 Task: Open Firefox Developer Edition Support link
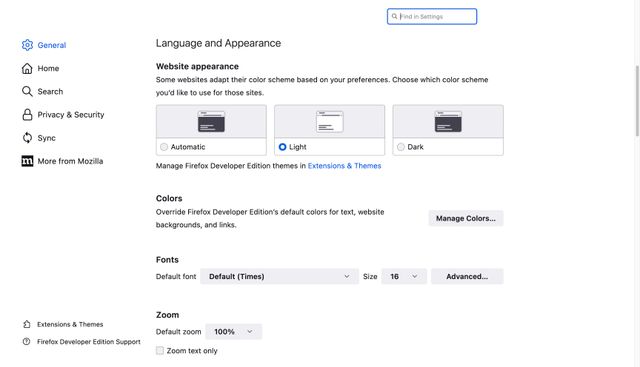coord(89,342)
